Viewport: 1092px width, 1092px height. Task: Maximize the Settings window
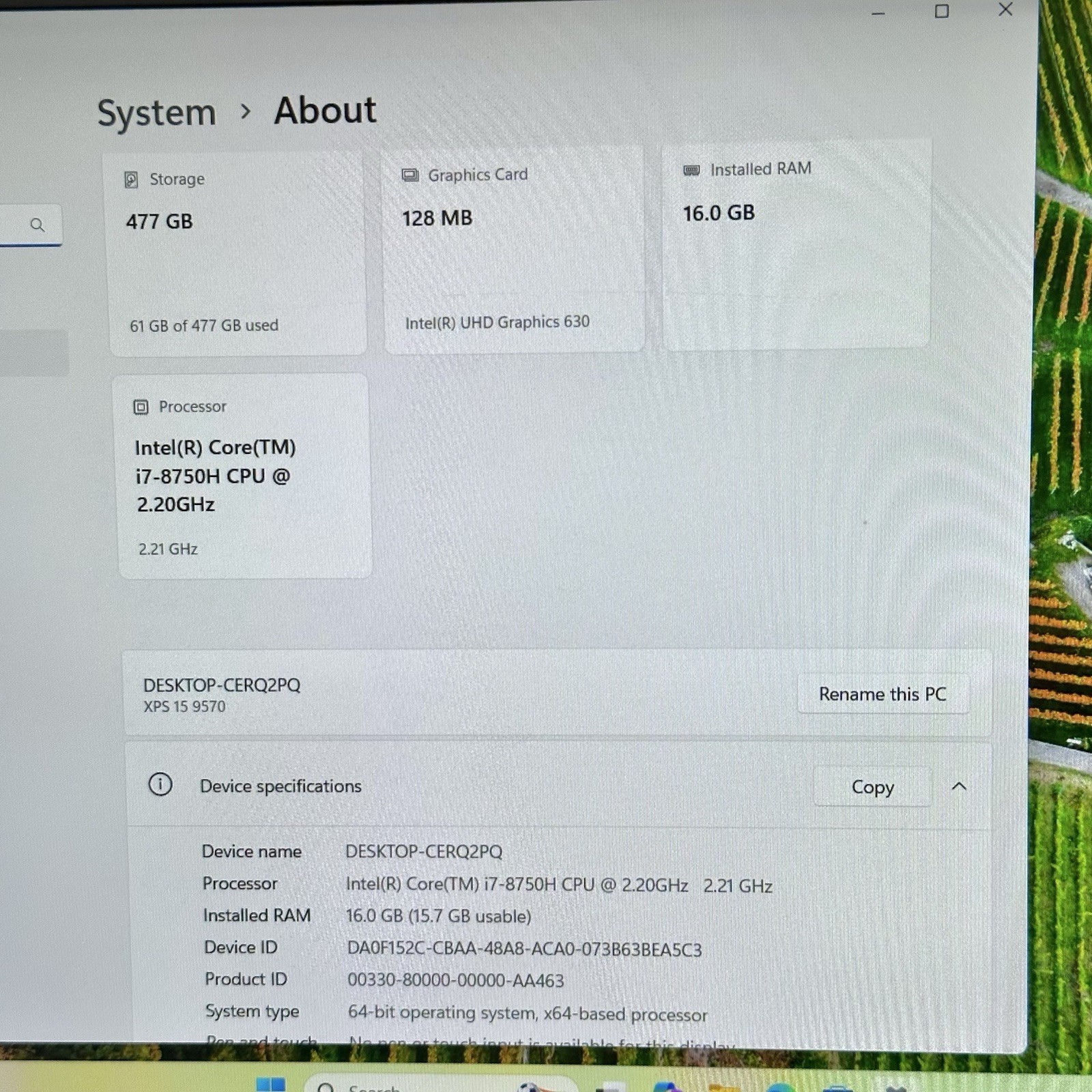[x=942, y=11]
